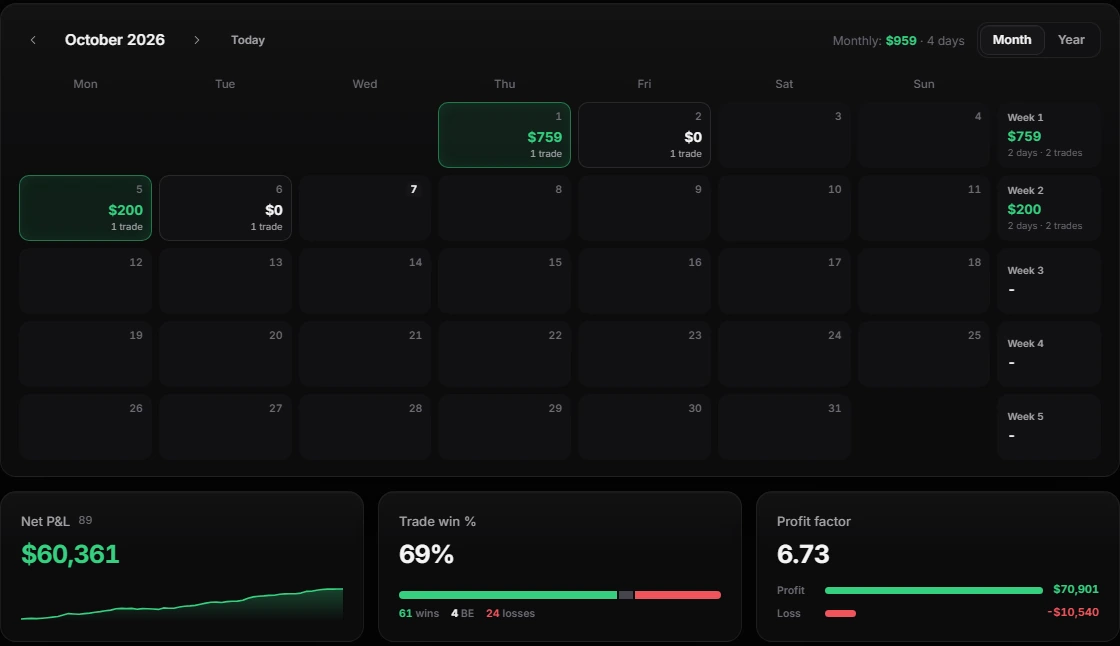Click the Net P&L $60,361 value

tap(70, 554)
